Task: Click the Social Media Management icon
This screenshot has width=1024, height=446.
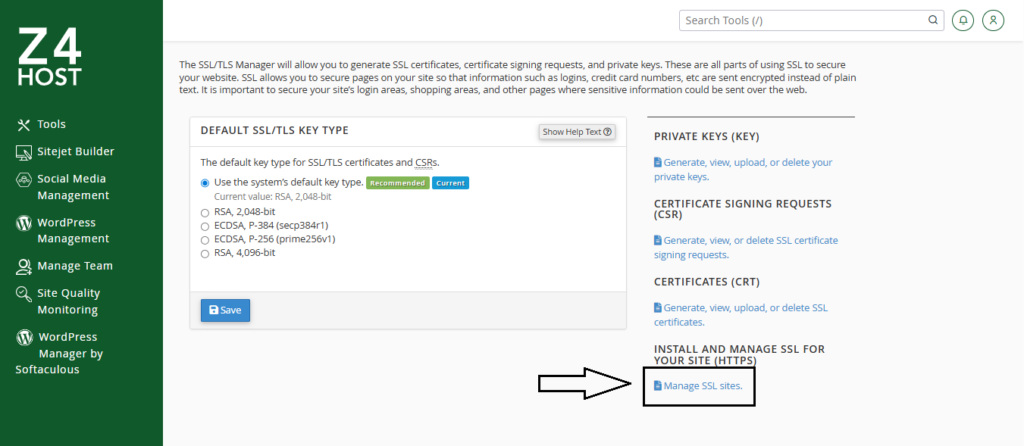Action: click(24, 180)
